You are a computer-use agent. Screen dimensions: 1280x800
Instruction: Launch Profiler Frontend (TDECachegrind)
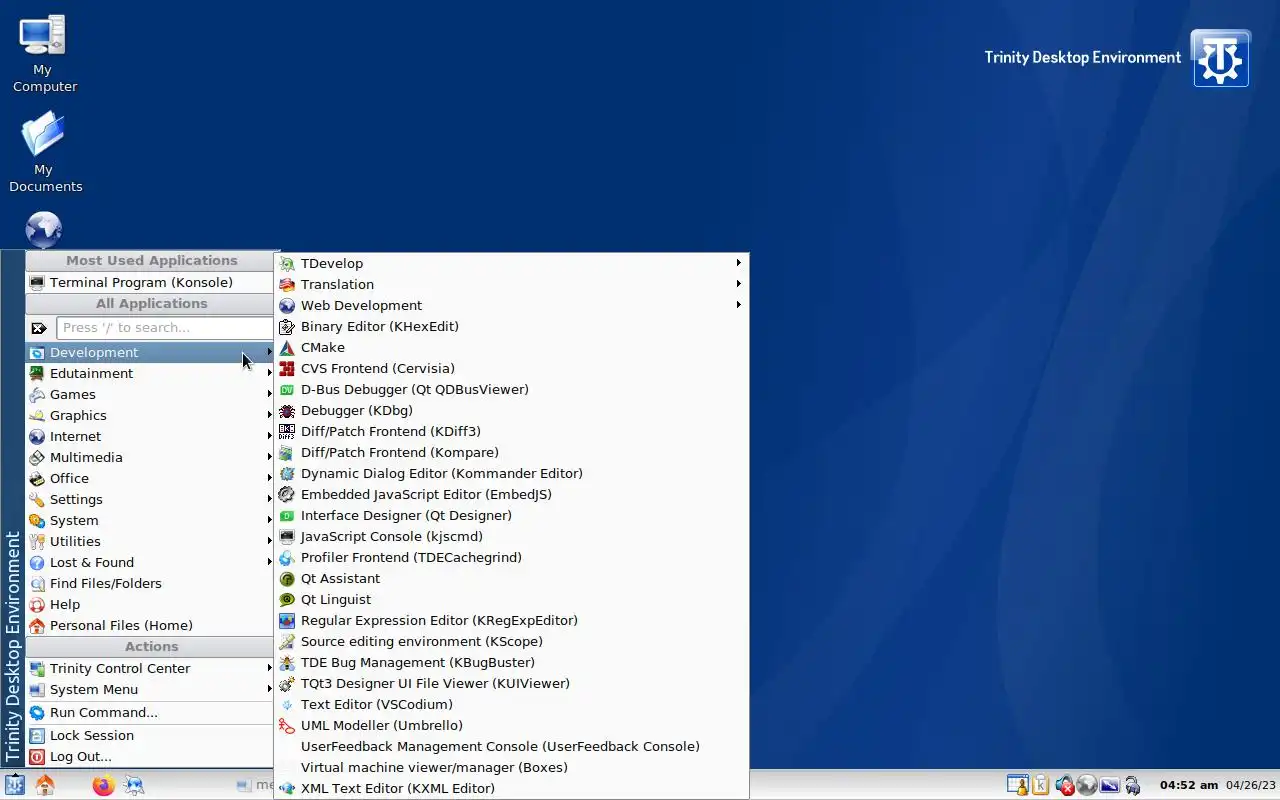[511, 557]
